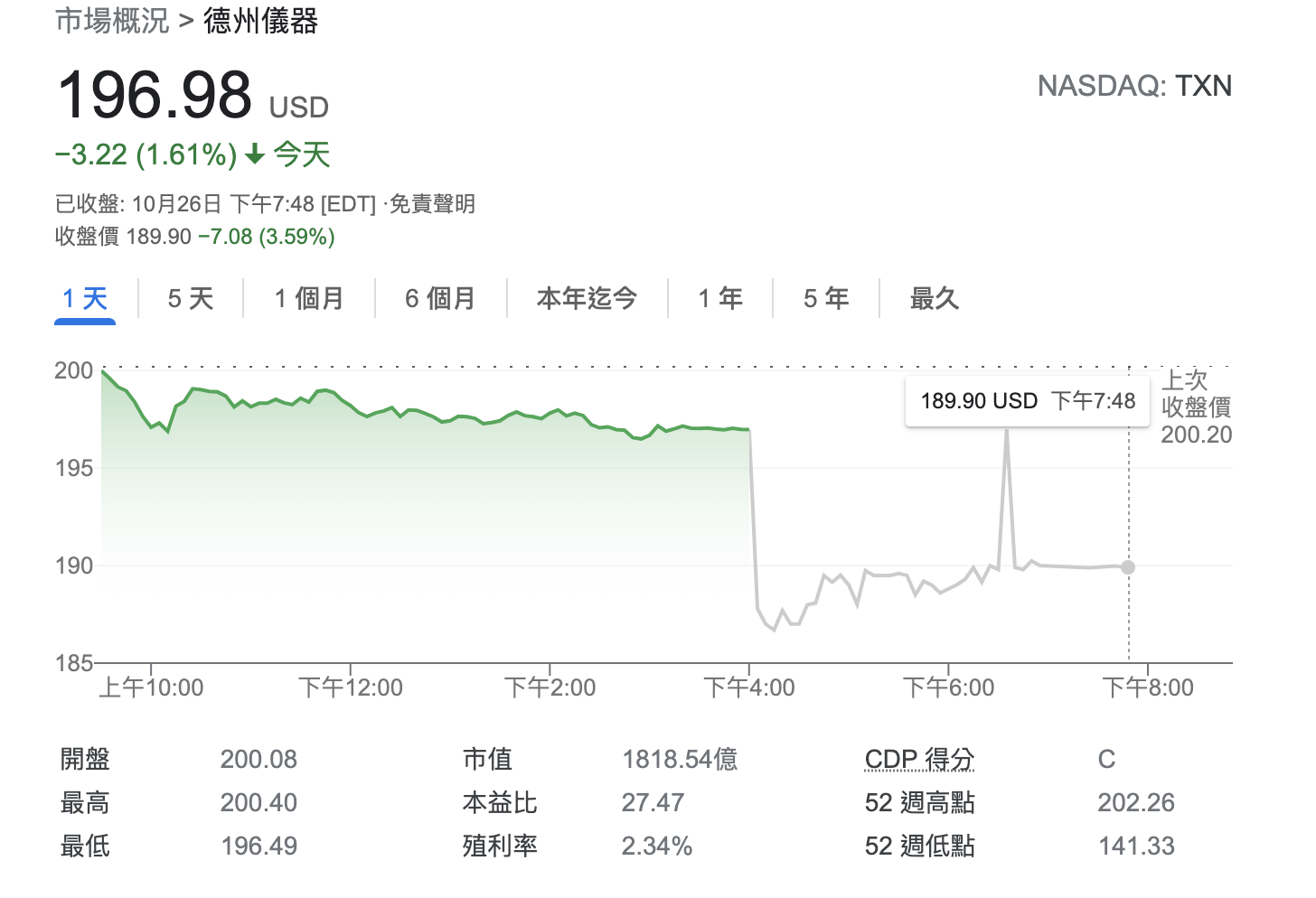This screenshot has width=1316, height=898.
Task: Click the 上午10:00 time axis label
Action: (151, 688)
